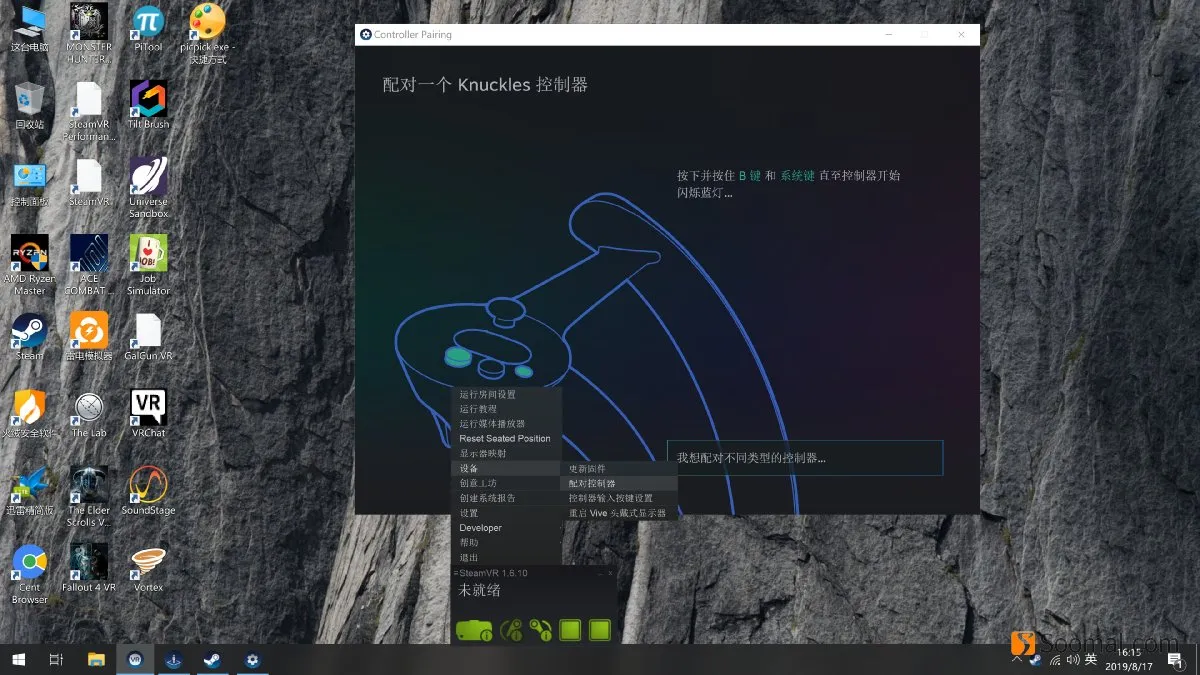
Task: Click the VRChat desktop icon
Action: tap(148, 414)
